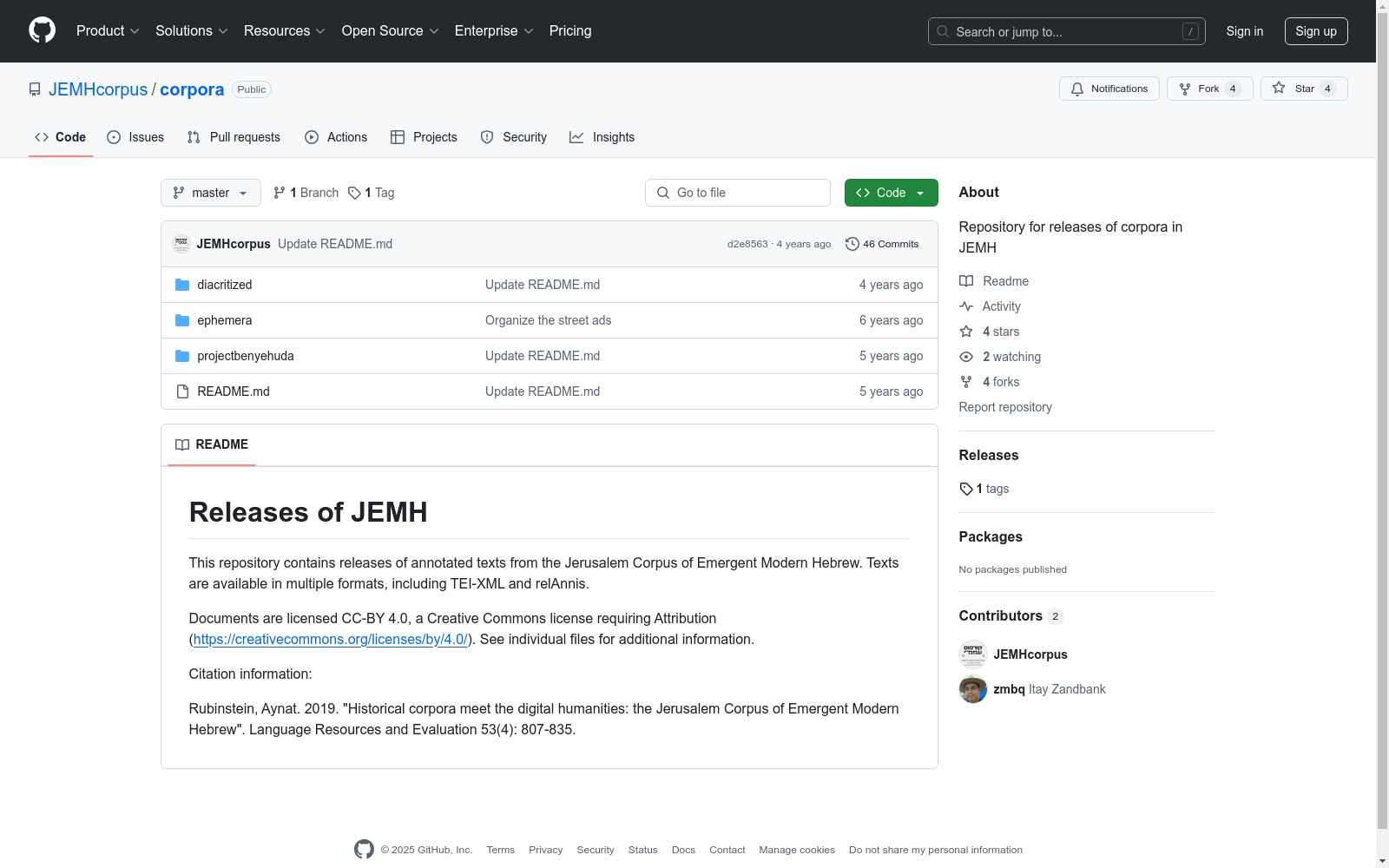View the 1 Tag link
The width and height of the screenshot is (1389, 868).
[371, 193]
